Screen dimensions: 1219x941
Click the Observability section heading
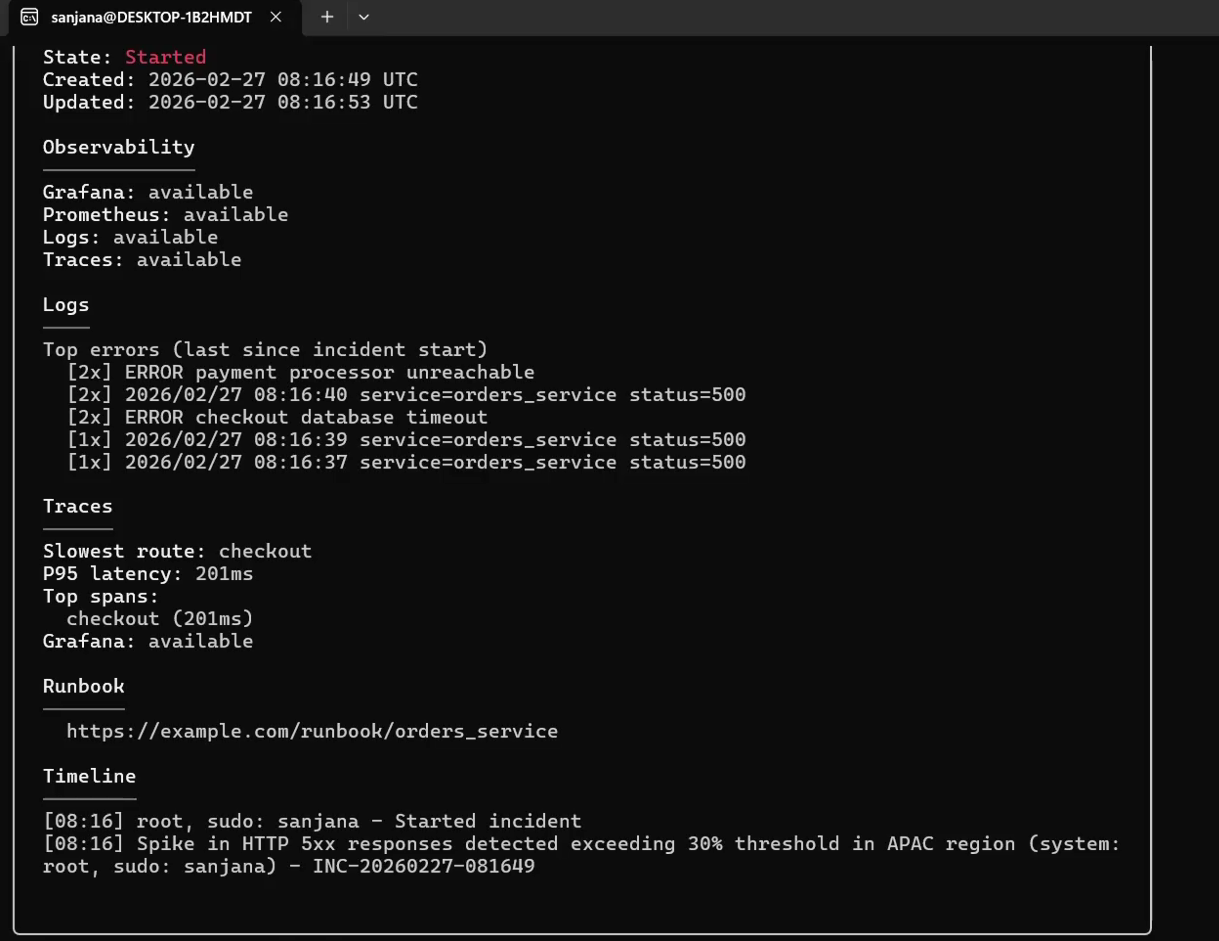point(118,147)
